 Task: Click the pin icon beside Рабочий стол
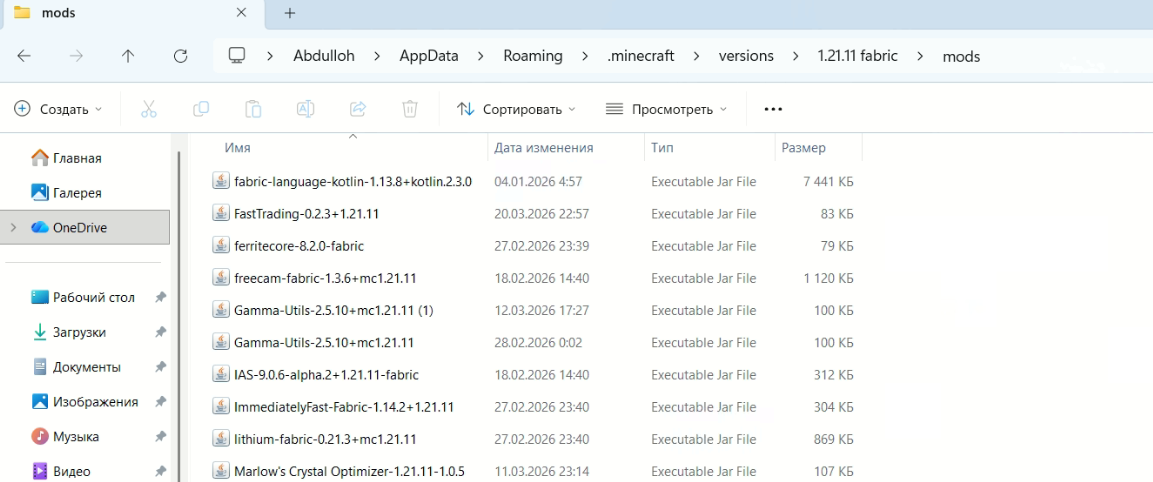click(x=160, y=297)
